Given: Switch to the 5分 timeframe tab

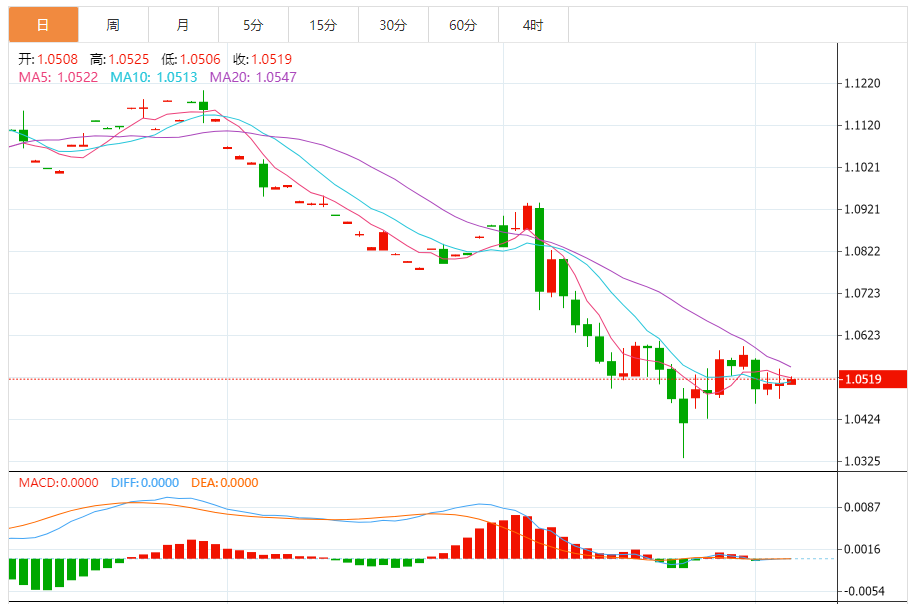Looking at the screenshot, I should click(x=254, y=25).
